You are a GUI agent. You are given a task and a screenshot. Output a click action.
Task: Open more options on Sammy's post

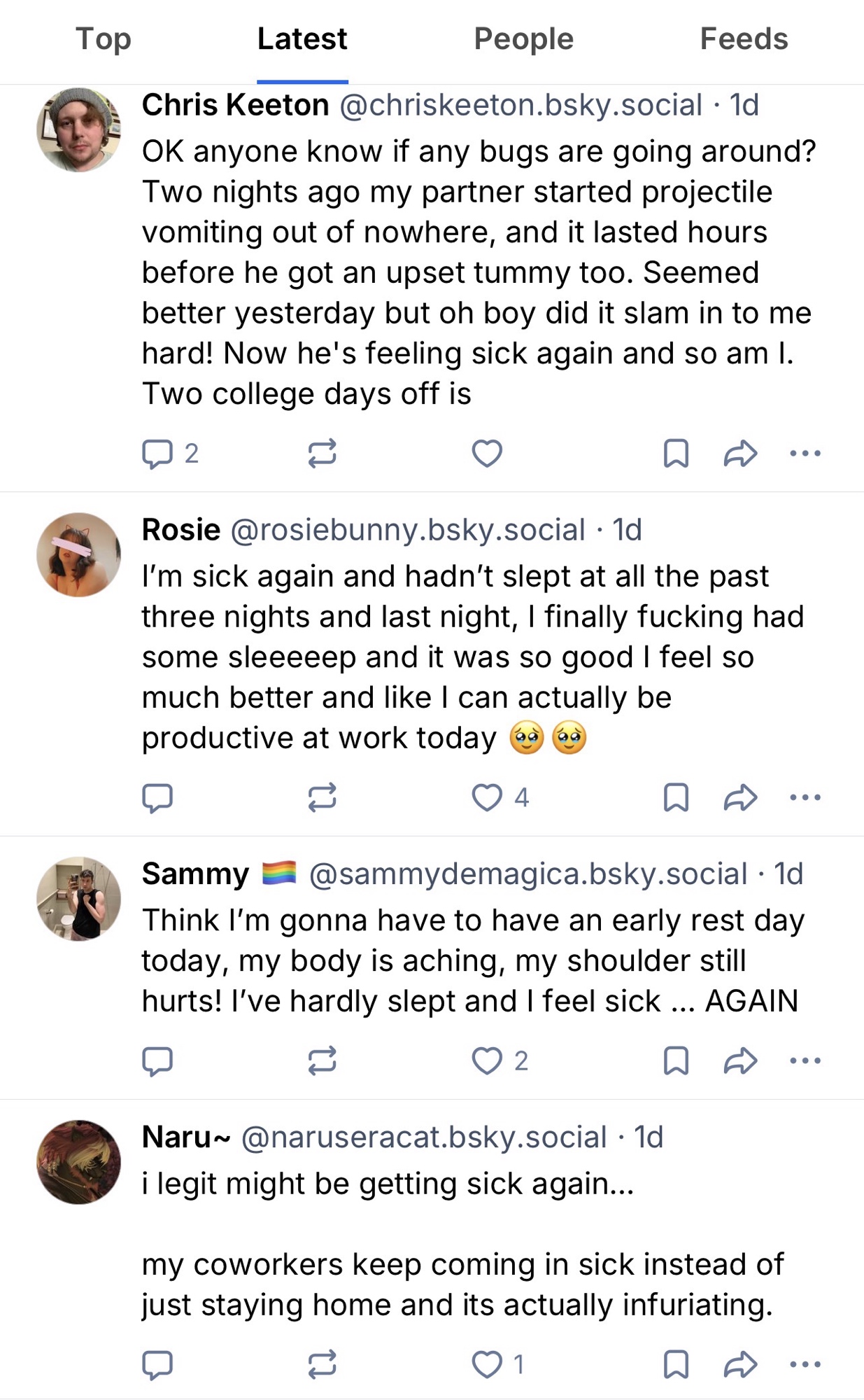[x=805, y=1060]
